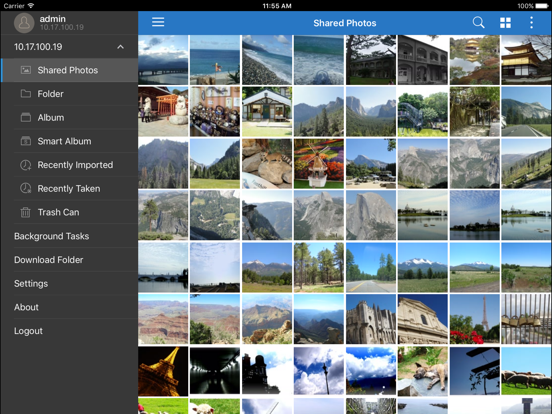This screenshot has height=414, width=552.
Task: Open Settings from the sidebar
Action: (69, 283)
